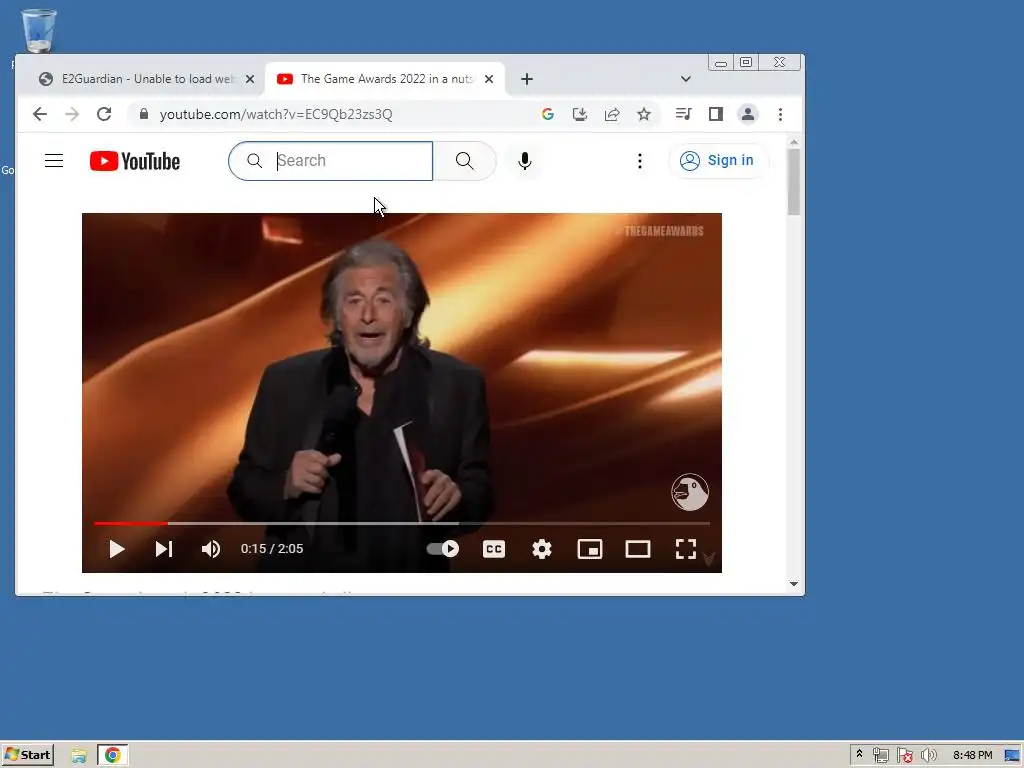The width and height of the screenshot is (1024, 768).
Task: Click the 8:48 PM clock
Action: (x=972, y=755)
